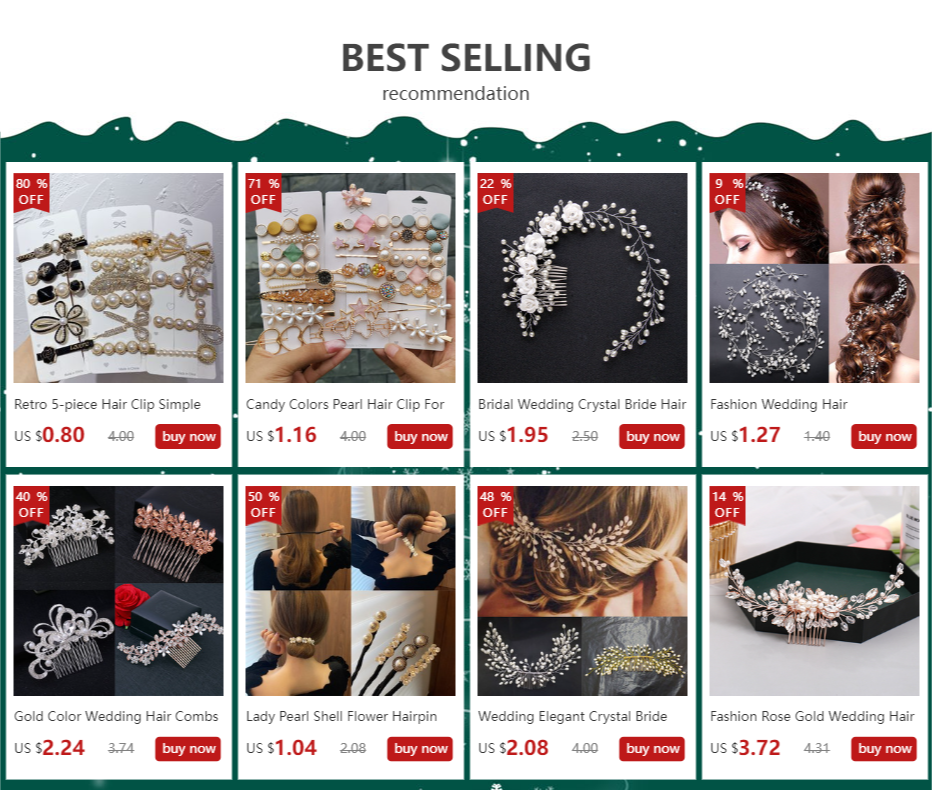The width and height of the screenshot is (932, 790).
Task: Open the Retro 5-piece Hair Clip product image
Action: pos(118,278)
